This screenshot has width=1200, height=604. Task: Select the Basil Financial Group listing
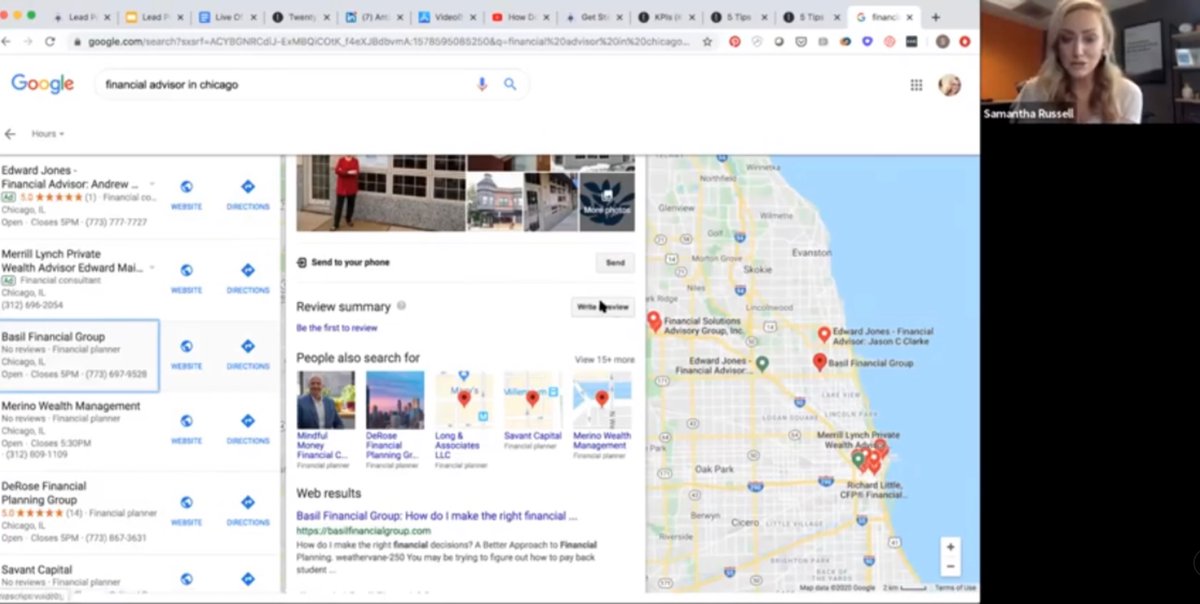pyautogui.click(x=79, y=356)
